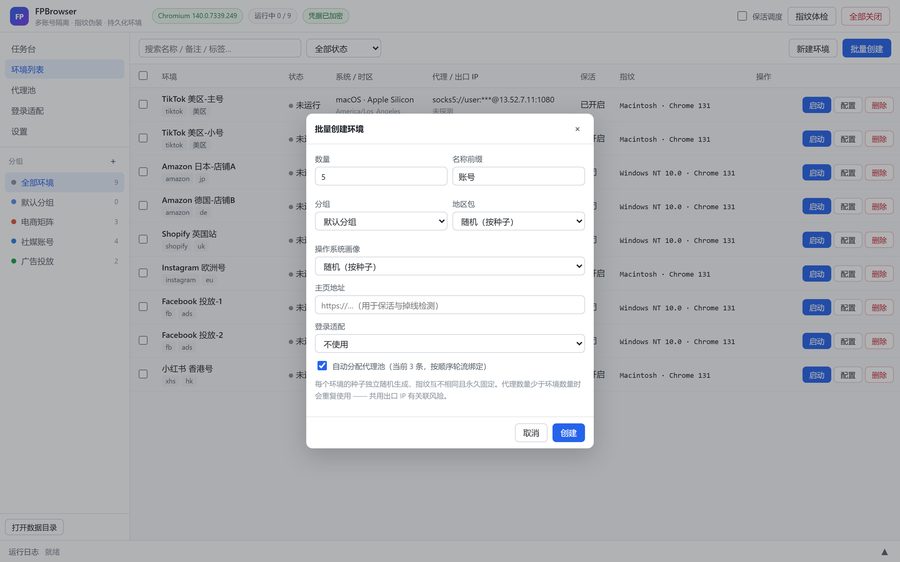Click the 凭据已加密 status badge

coord(325,16)
